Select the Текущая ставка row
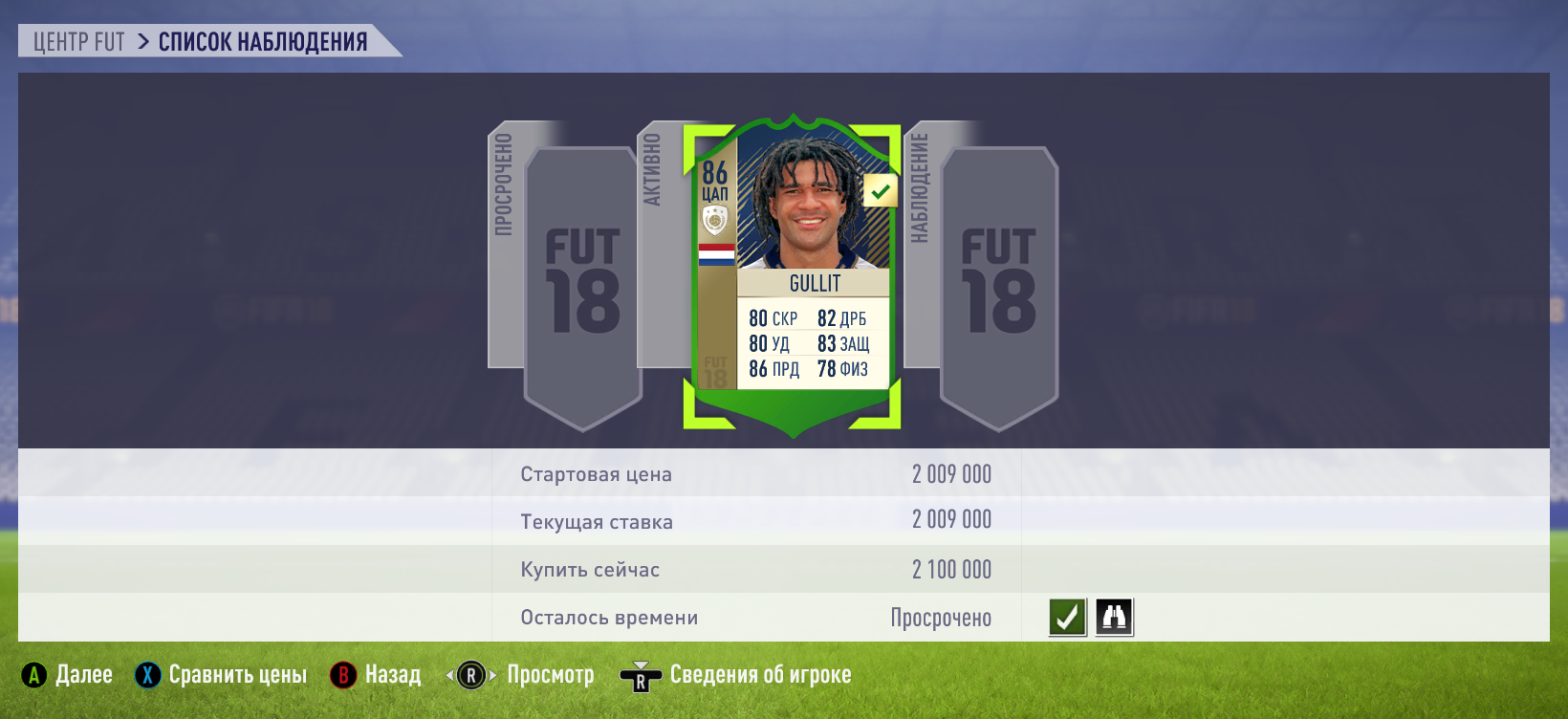1568x719 pixels. 784,521
